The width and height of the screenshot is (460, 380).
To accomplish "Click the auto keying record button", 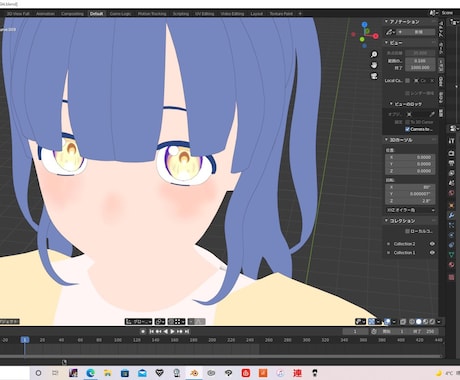I will [143, 331].
